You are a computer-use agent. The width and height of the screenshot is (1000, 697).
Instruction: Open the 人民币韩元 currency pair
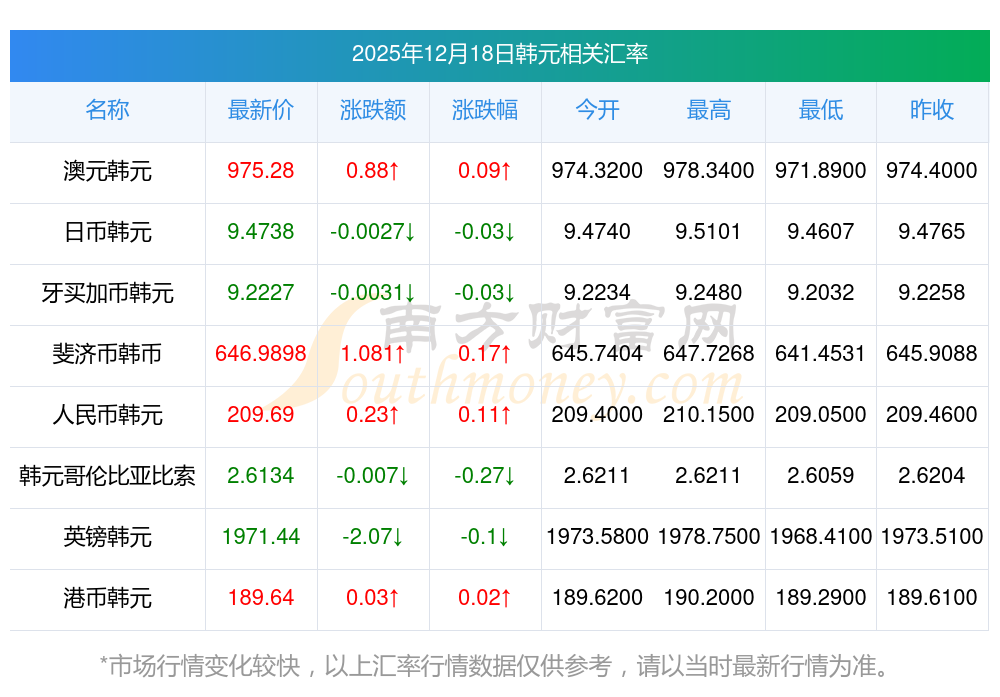point(107,415)
